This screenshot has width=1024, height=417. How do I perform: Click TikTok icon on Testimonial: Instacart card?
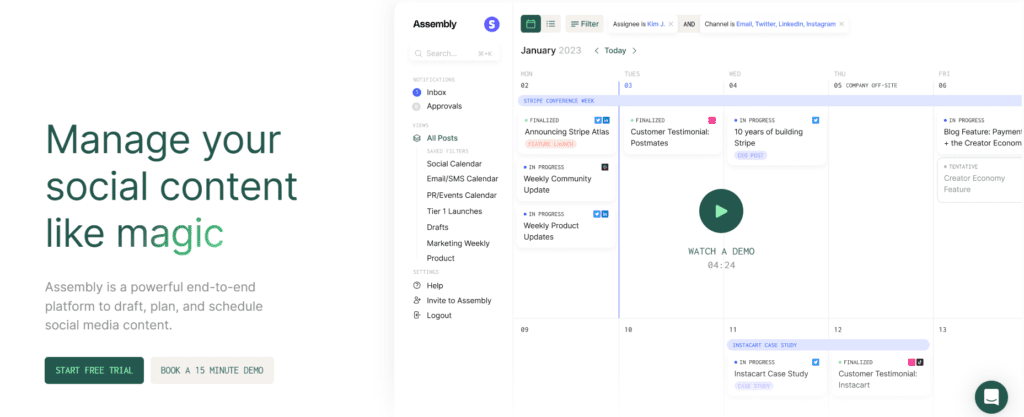click(x=920, y=362)
